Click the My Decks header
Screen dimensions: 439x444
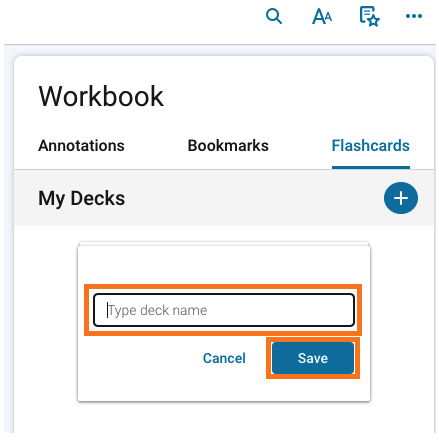tap(82, 198)
